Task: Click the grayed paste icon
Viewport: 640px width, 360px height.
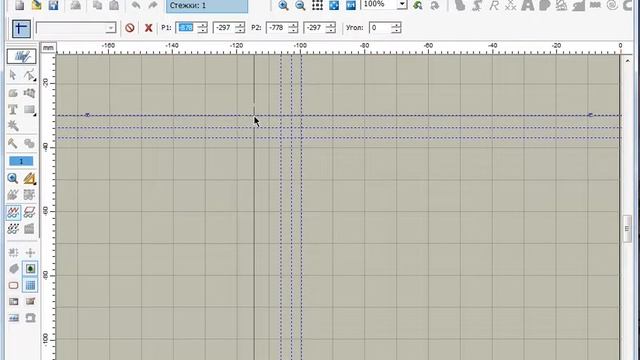Action: (x=114, y=5)
